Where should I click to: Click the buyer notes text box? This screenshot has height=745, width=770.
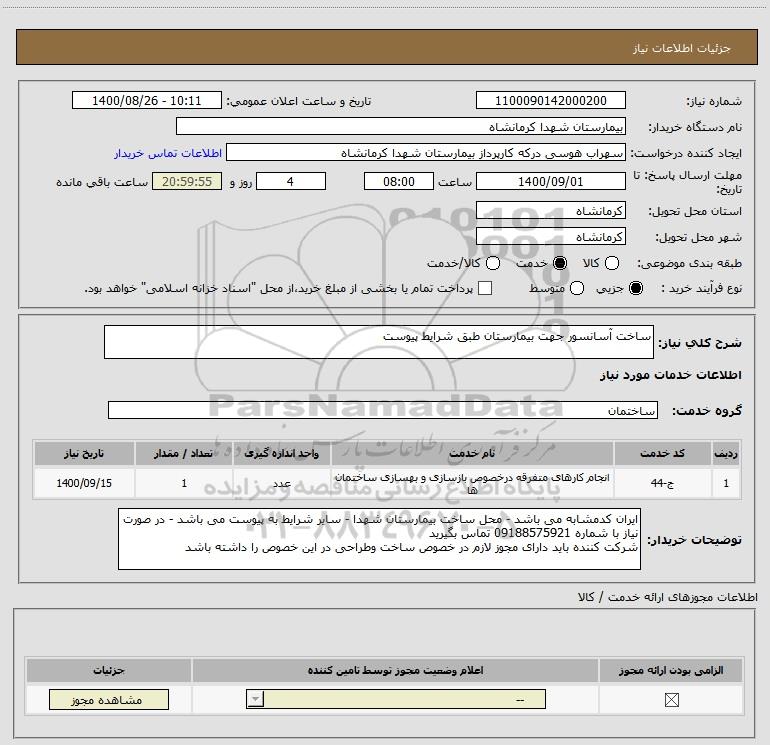[x=379, y=539]
